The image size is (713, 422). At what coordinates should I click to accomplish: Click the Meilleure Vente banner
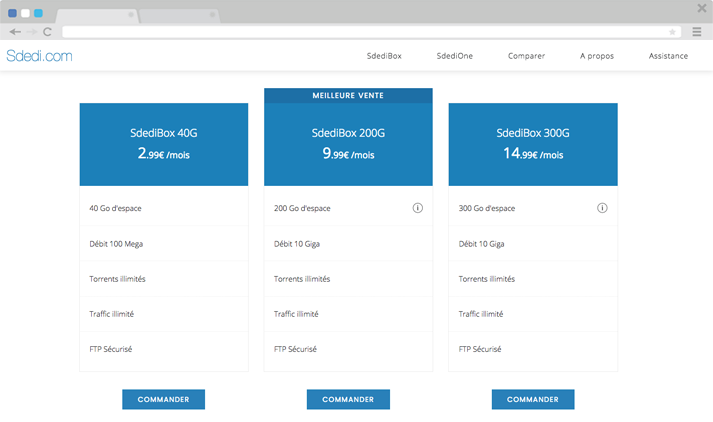pyautogui.click(x=348, y=95)
